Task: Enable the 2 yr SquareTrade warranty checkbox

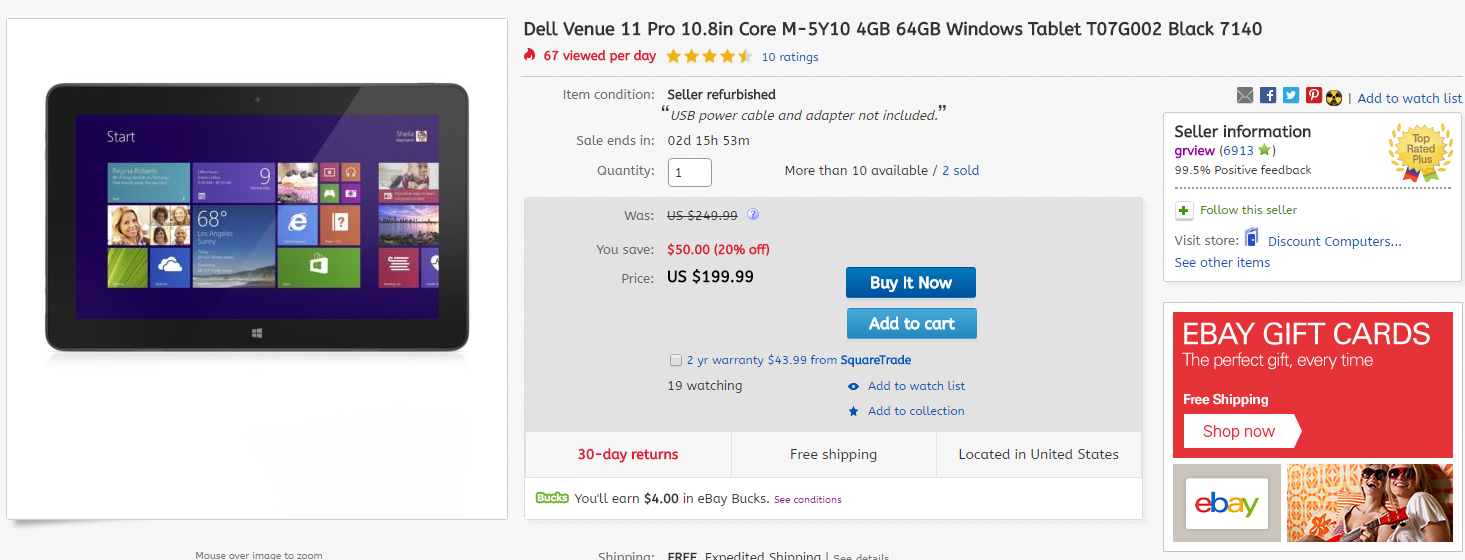Action: (676, 360)
